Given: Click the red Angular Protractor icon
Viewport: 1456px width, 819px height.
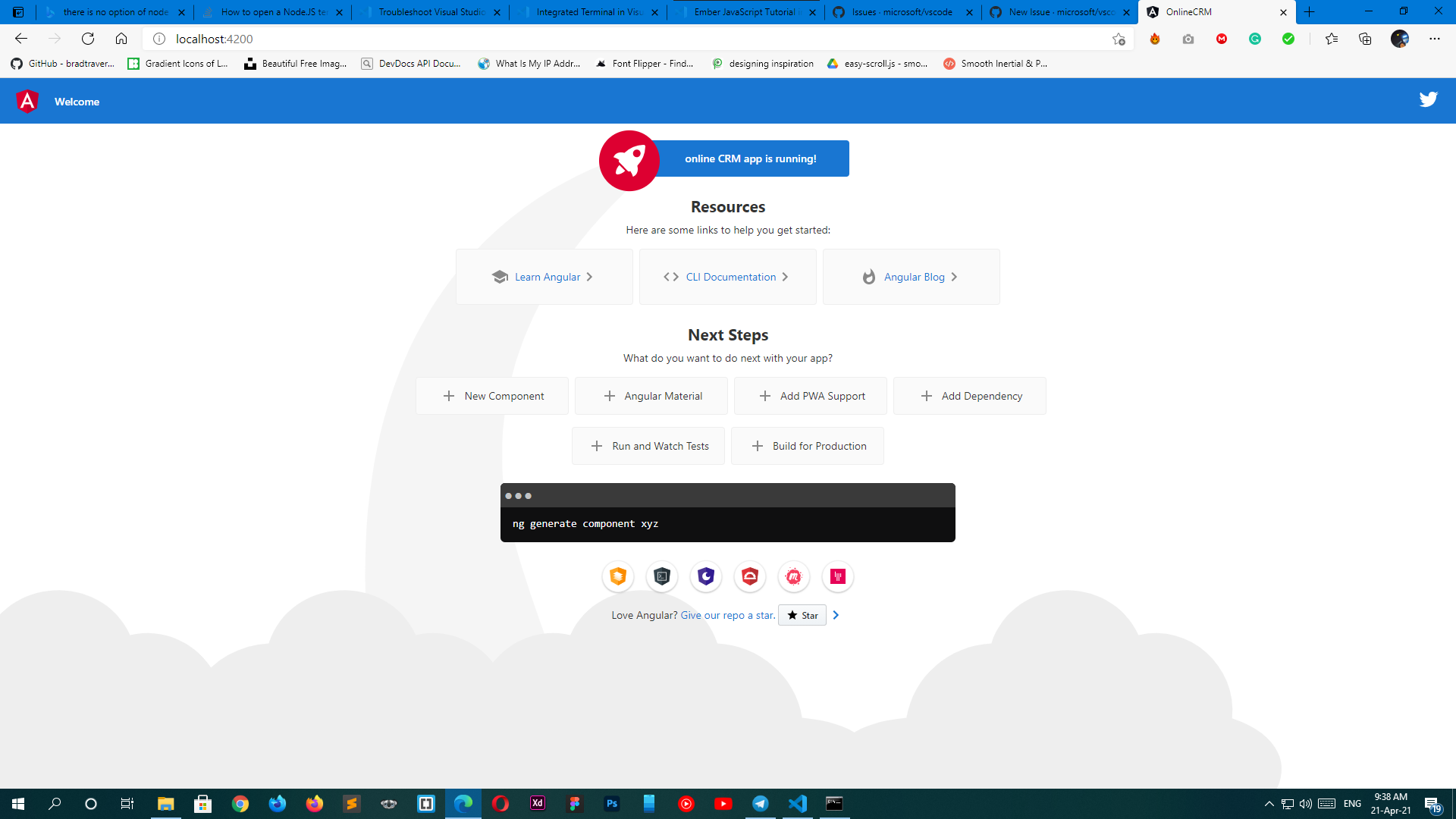Looking at the screenshot, I should coord(750,577).
